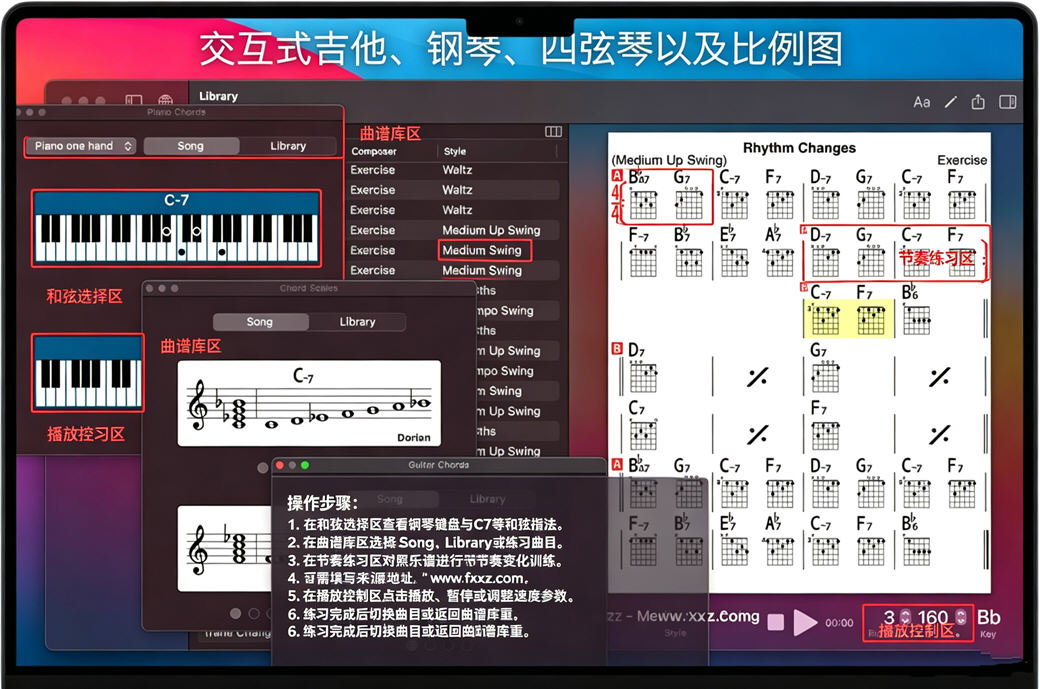Click the small piano keyboard below C-7
Image resolution: width=1040 pixels, height=689 pixels.
tap(88, 373)
